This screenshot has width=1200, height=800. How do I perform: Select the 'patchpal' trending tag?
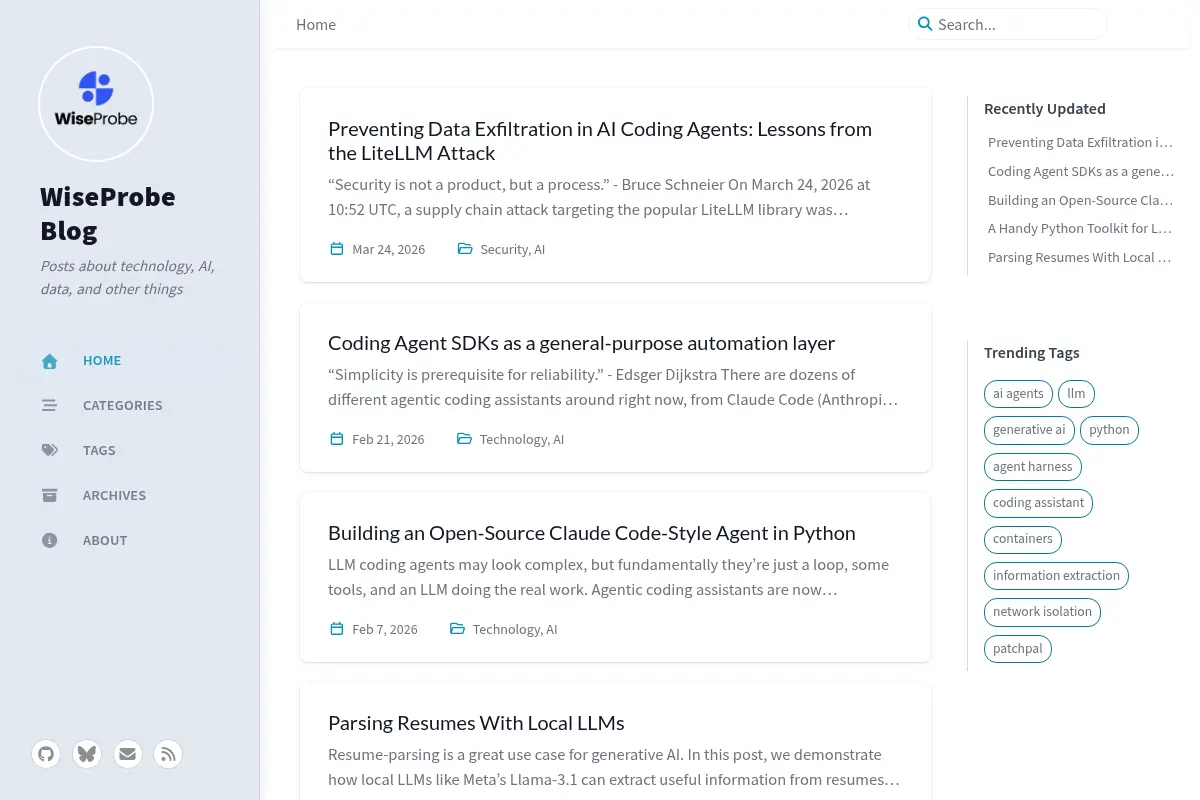[1018, 649]
